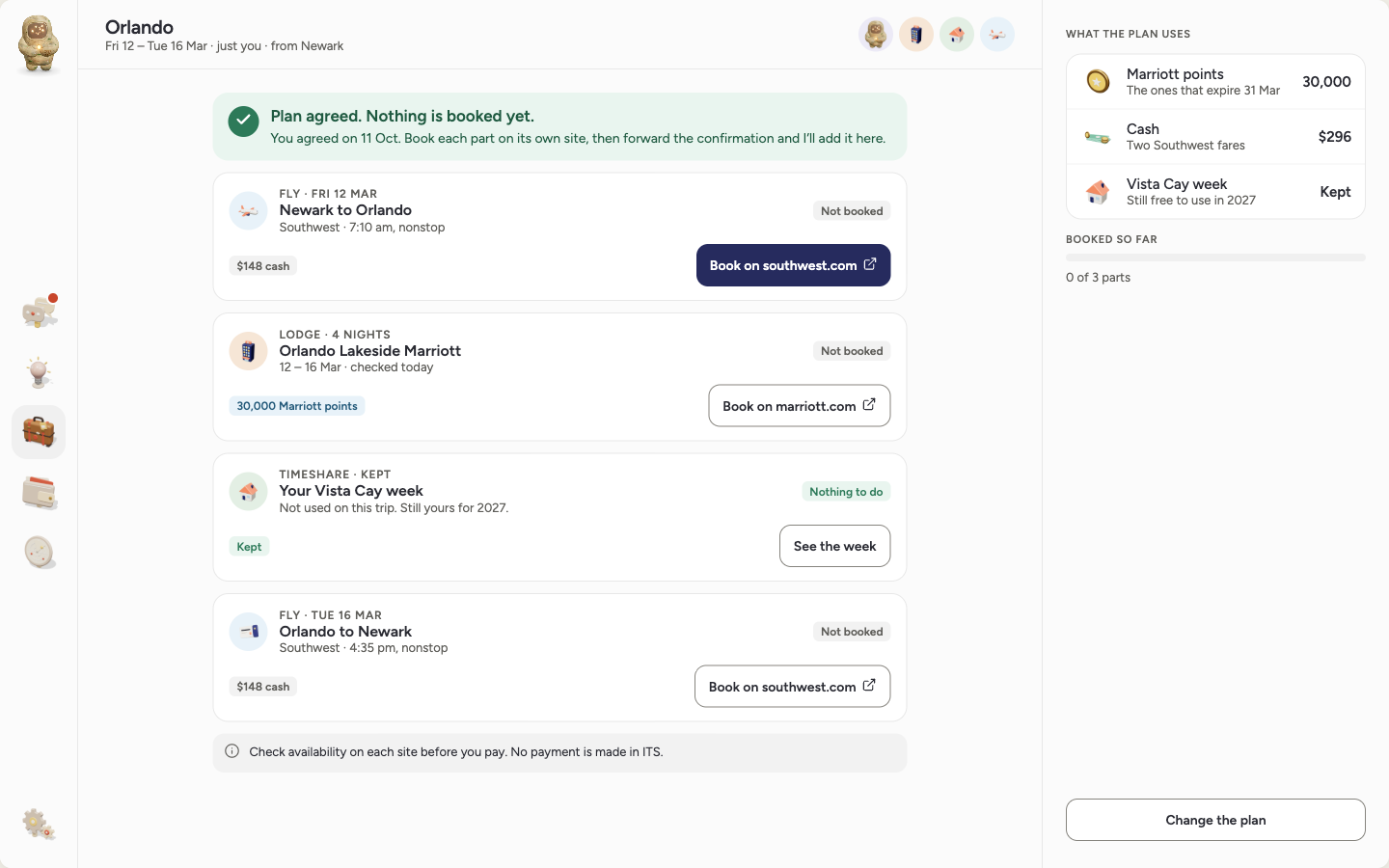1389x868 pixels.
Task: Click the plane icon on Newark to Orlando card
Action: [248, 210]
